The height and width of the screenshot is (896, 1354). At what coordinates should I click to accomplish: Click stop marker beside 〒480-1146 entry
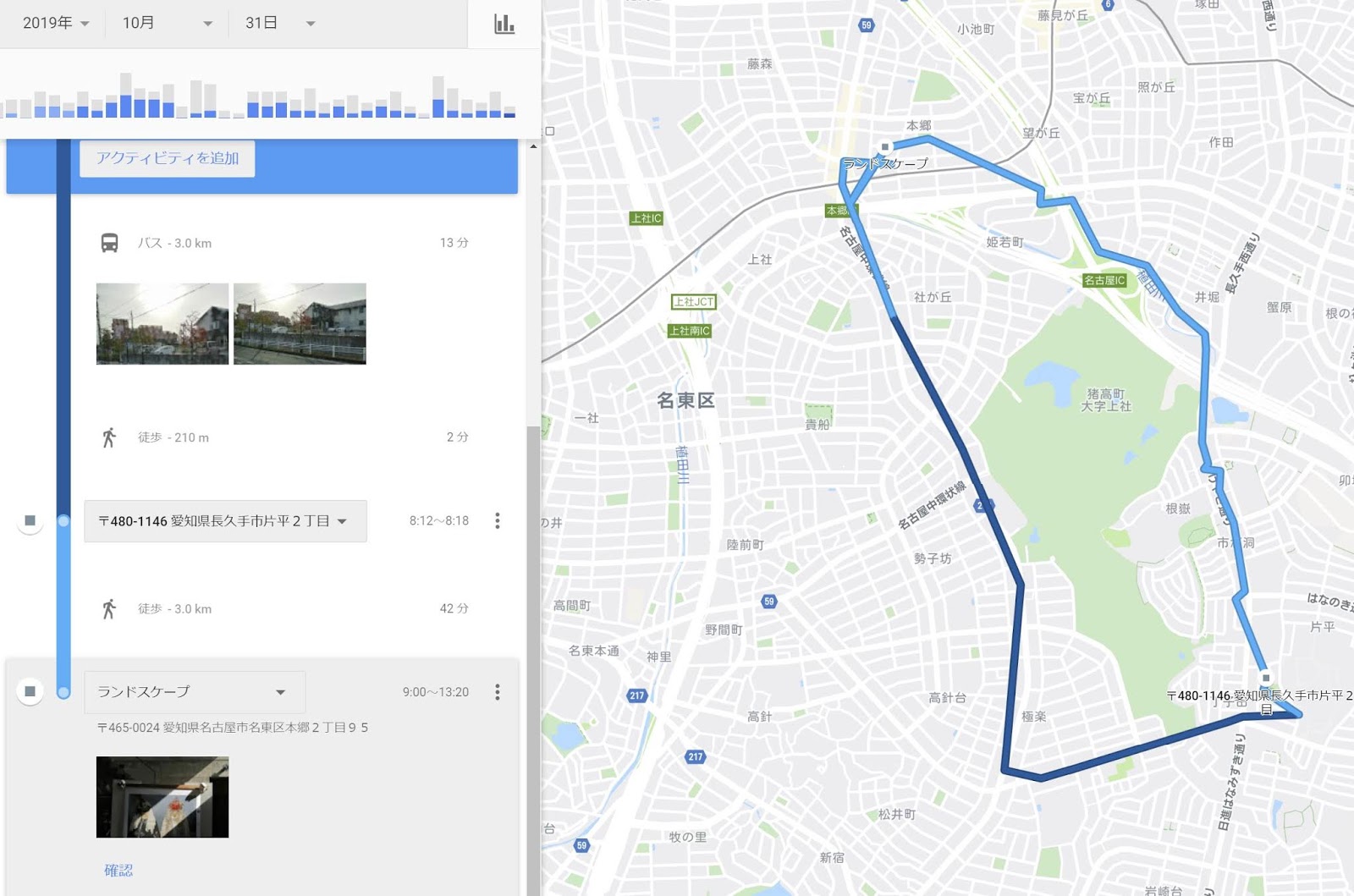(30, 520)
